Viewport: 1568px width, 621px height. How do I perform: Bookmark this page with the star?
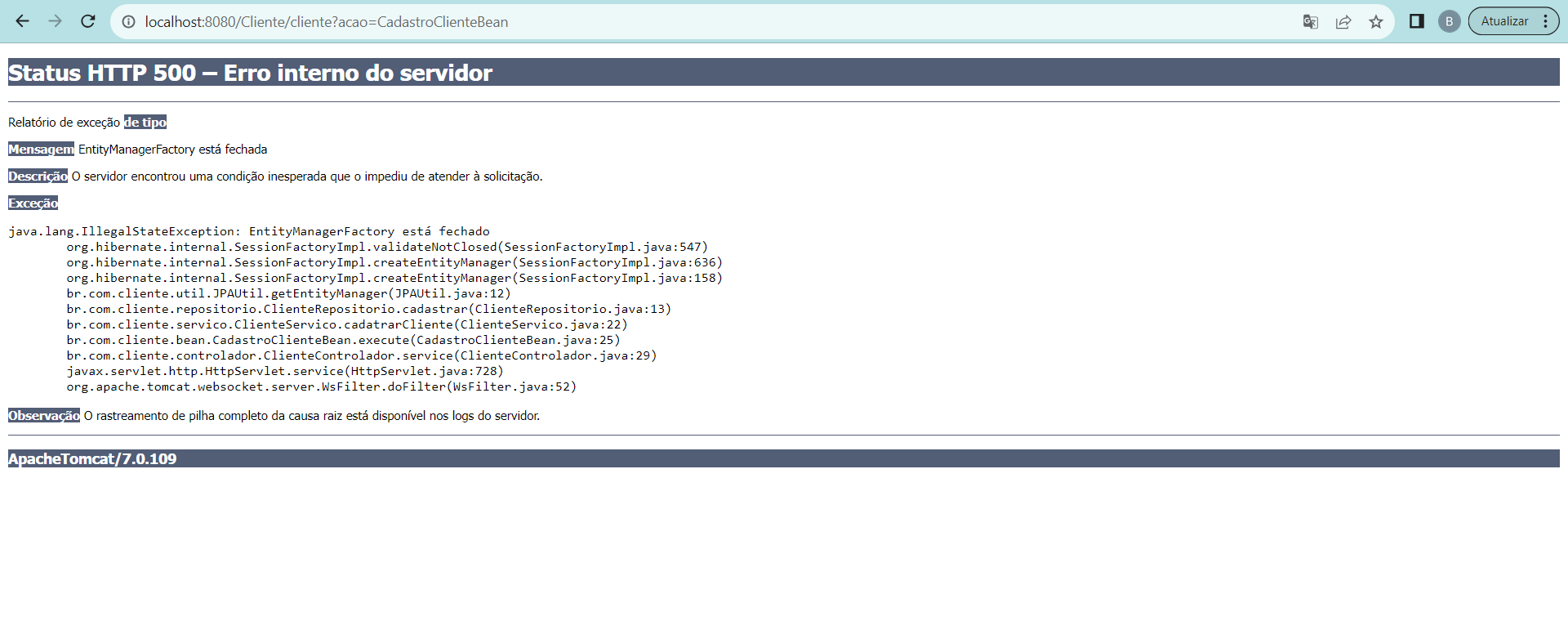tap(1376, 22)
